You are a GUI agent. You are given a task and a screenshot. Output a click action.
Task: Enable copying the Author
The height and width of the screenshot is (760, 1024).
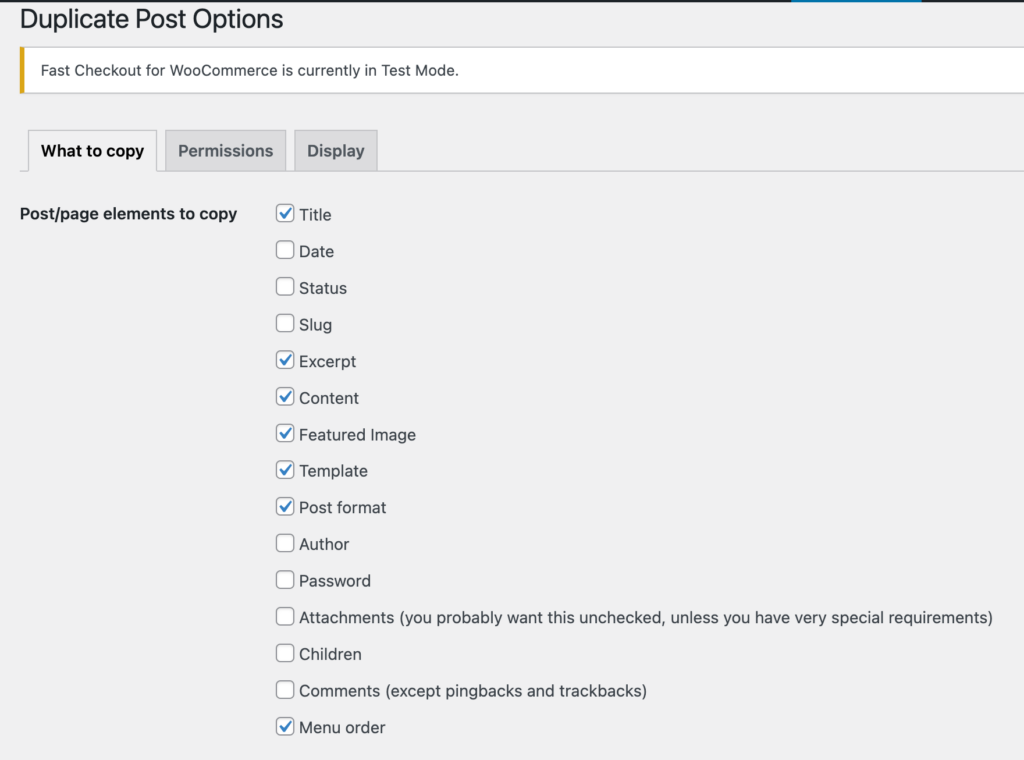pos(285,543)
